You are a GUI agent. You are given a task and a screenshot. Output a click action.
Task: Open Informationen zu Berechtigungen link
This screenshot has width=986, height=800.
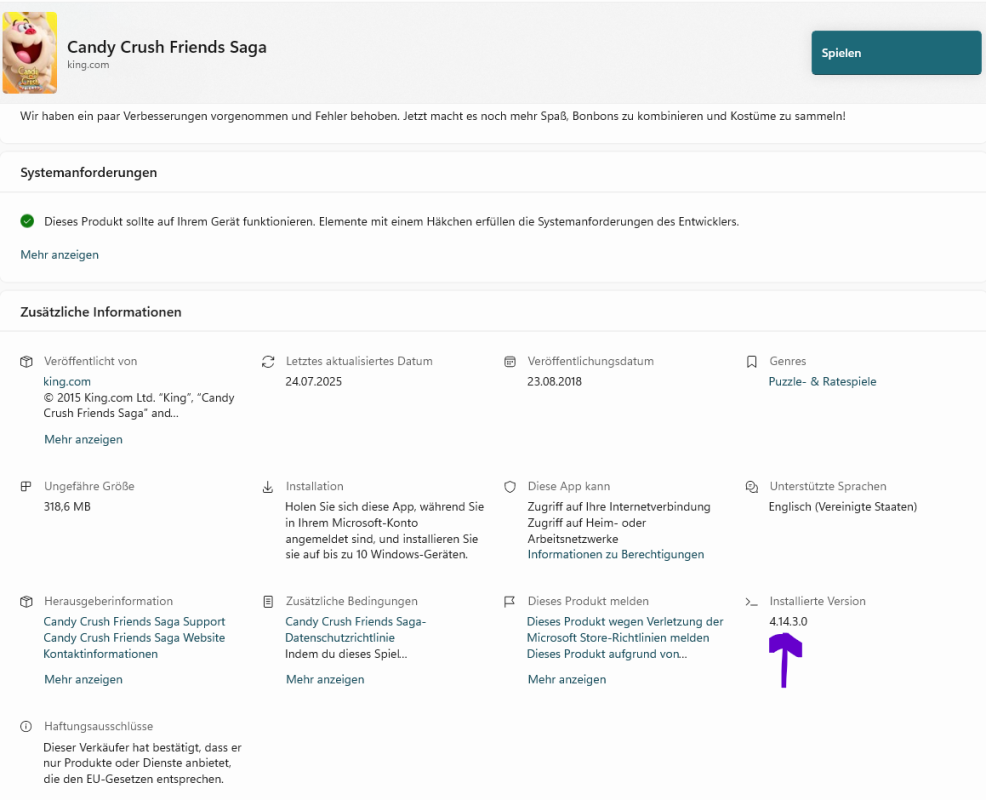pyautogui.click(x=616, y=554)
